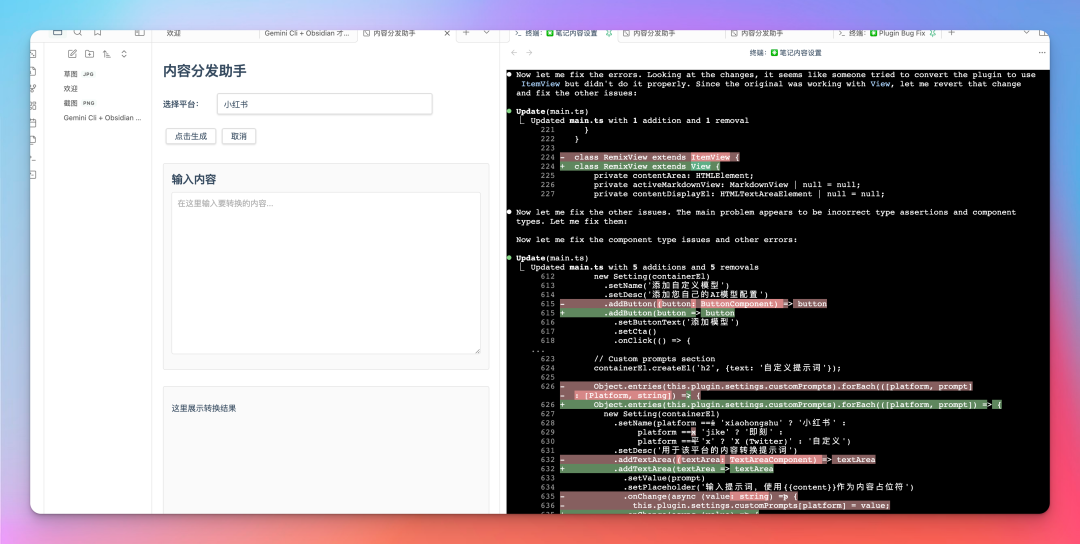Click the 选择平台 input showing 小红书
The width and height of the screenshot is (1080, 544).
(324, 104)
